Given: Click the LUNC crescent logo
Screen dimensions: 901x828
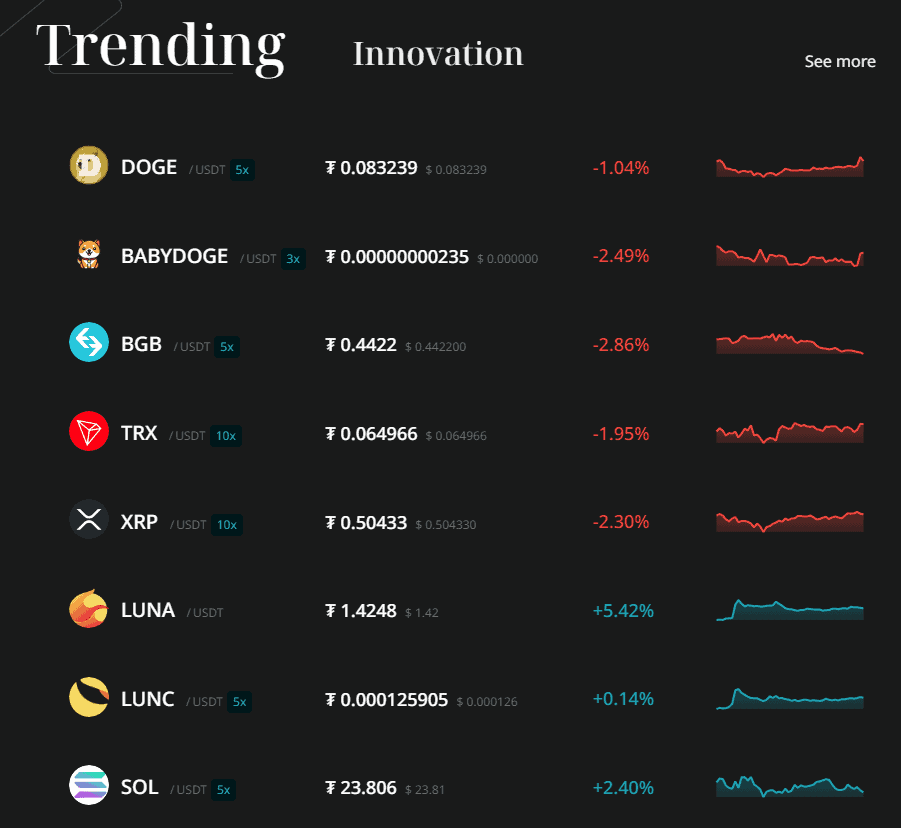Looking at the screenshot, I should [x=88, y=698].
